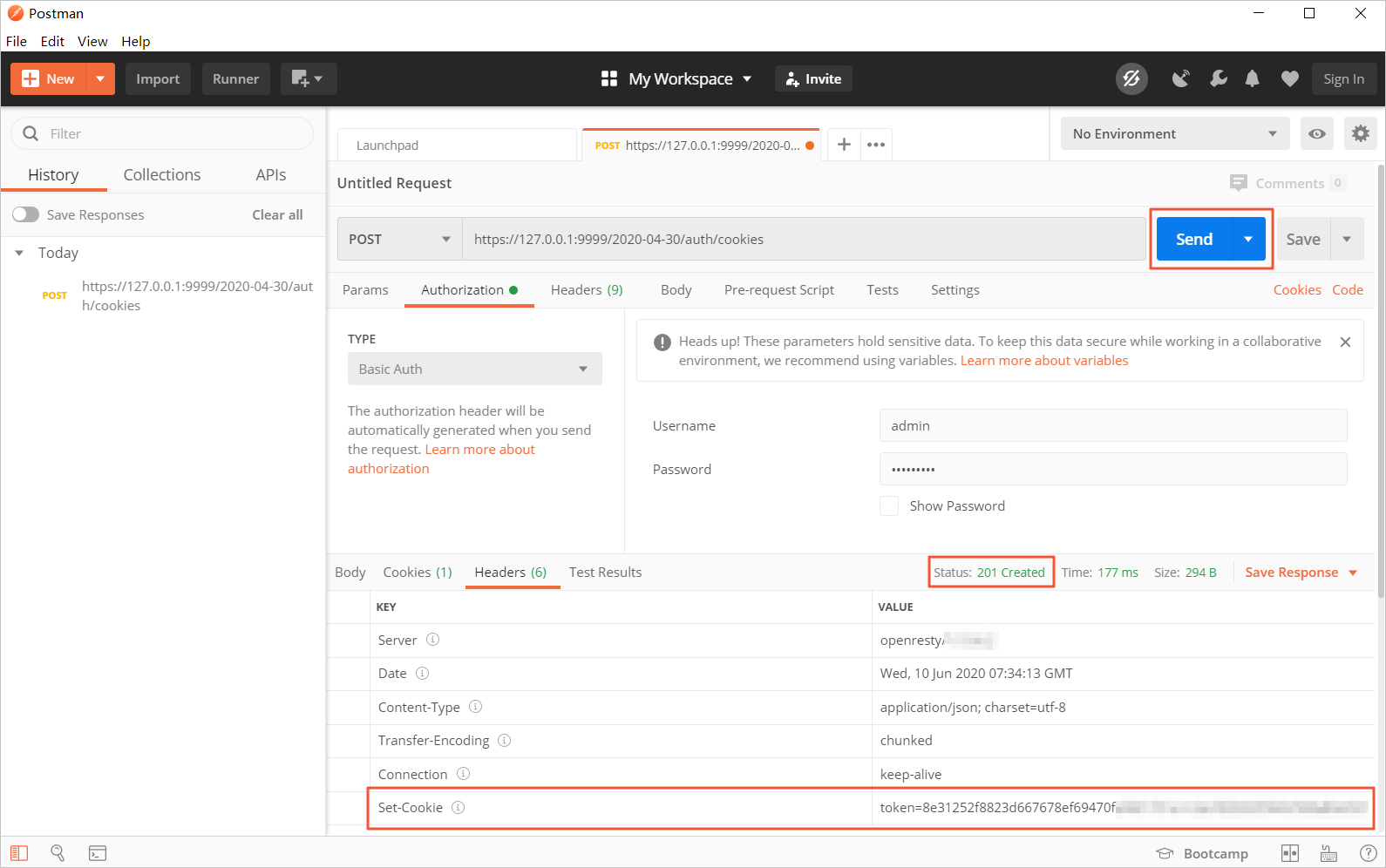Expand My Workspace dropdown

coord(747,78)
